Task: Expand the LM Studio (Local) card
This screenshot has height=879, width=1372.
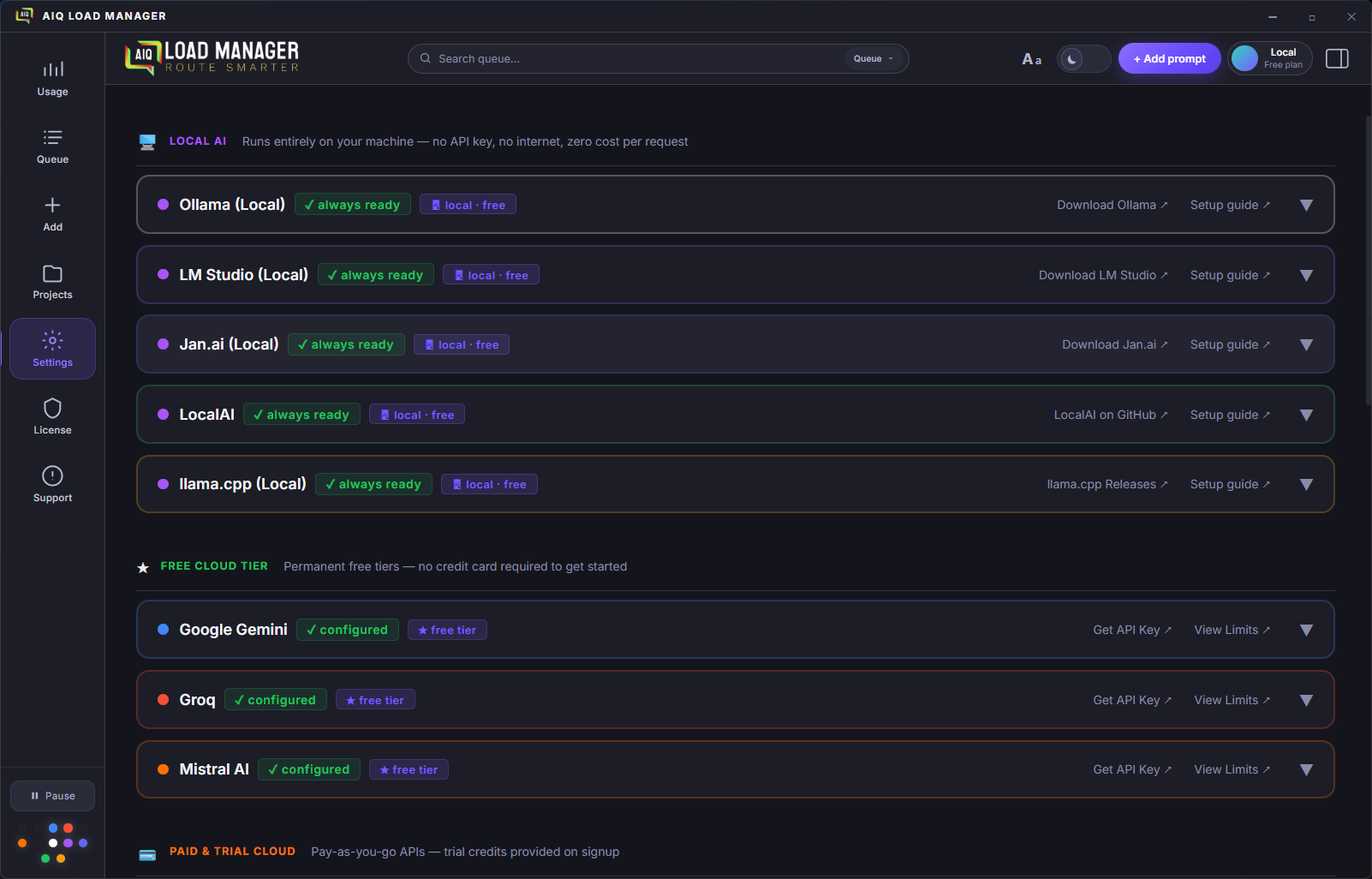Action: 1306,275
